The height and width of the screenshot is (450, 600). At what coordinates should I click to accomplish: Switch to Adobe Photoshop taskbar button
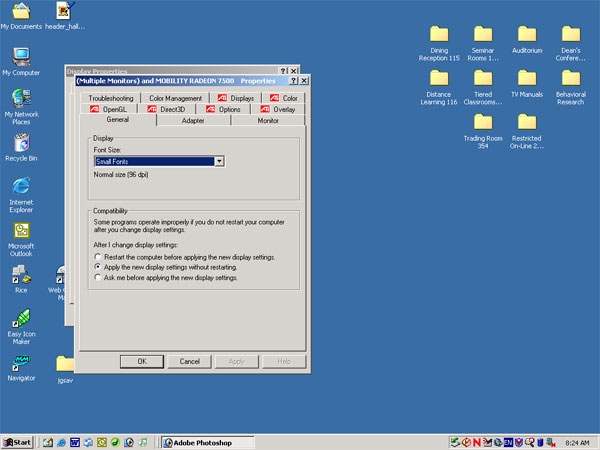point(207,443)
